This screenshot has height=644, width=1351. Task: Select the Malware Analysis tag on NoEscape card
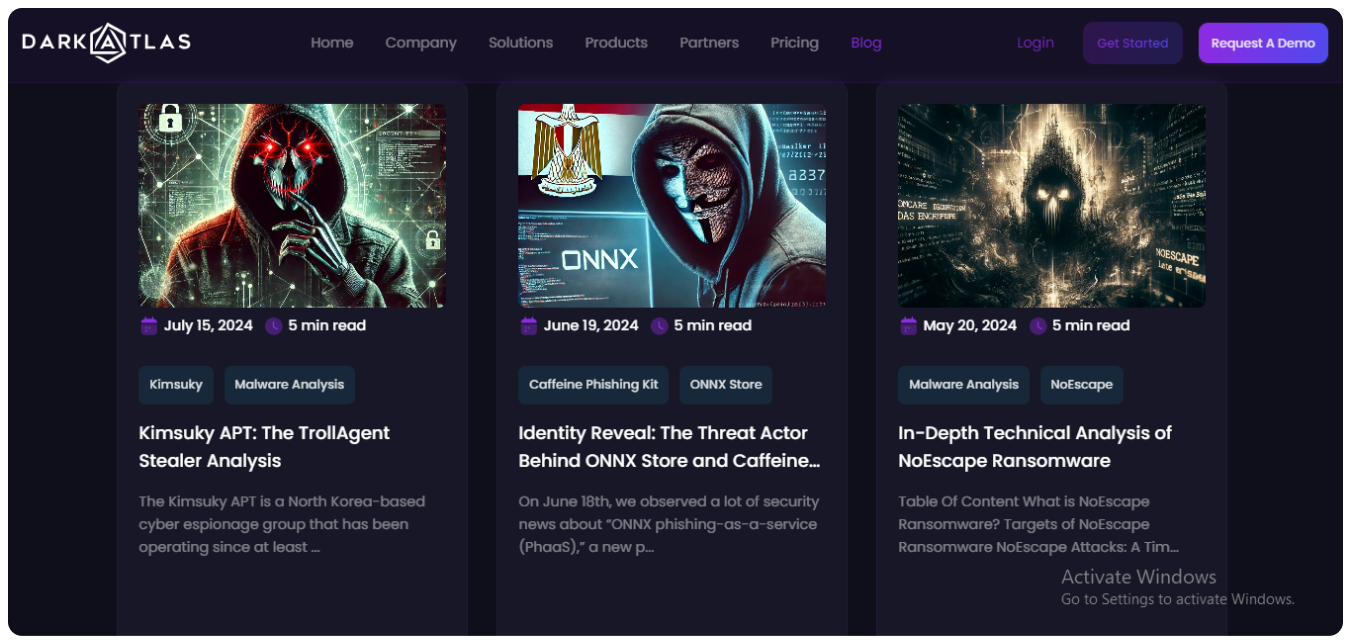pos(964,385)
